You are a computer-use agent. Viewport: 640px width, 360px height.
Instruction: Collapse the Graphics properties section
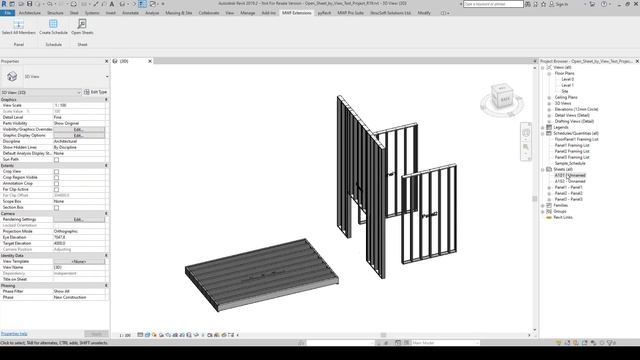coord(107,100)
